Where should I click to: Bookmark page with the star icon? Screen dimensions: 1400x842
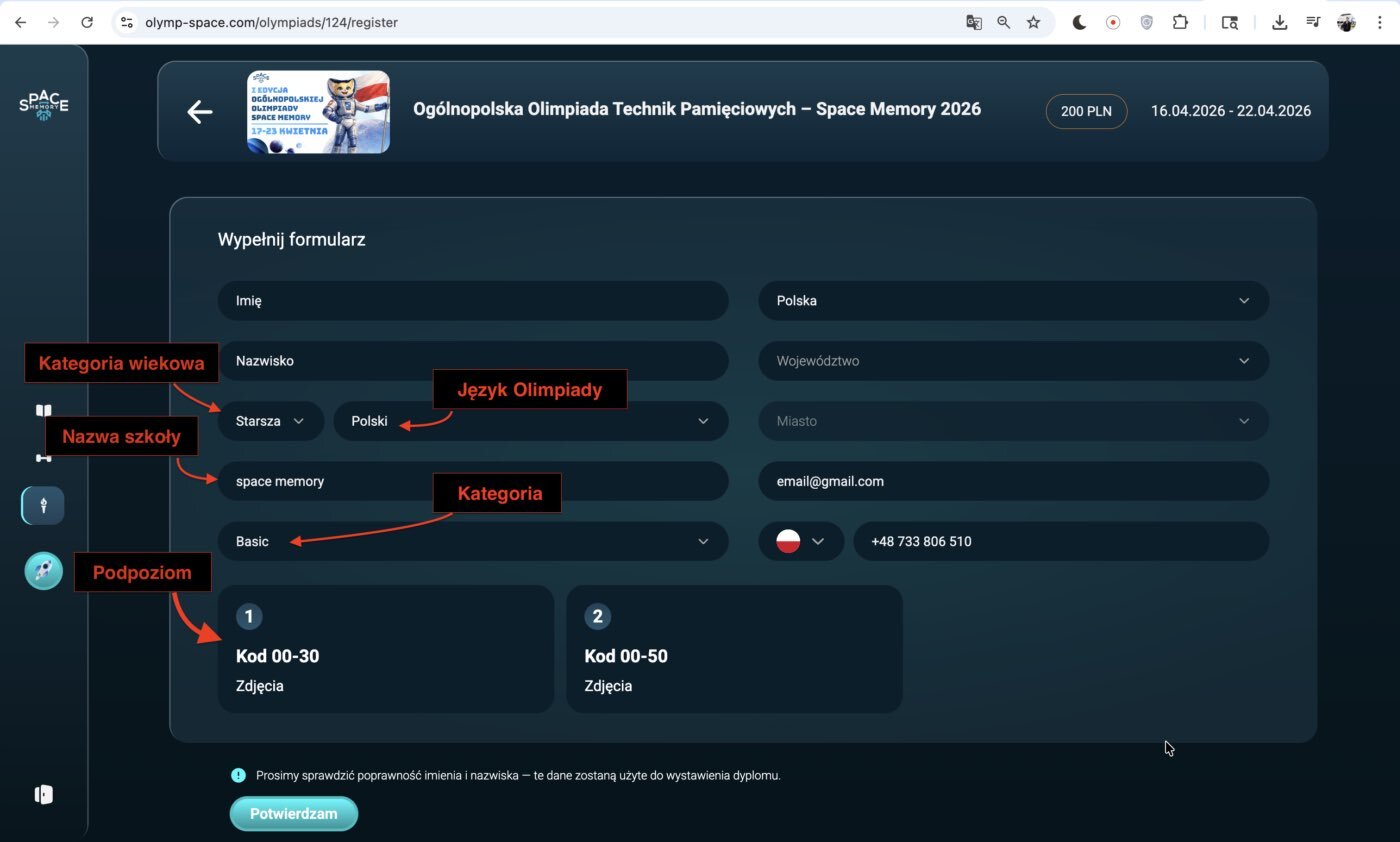click(x=1033, y=22)
